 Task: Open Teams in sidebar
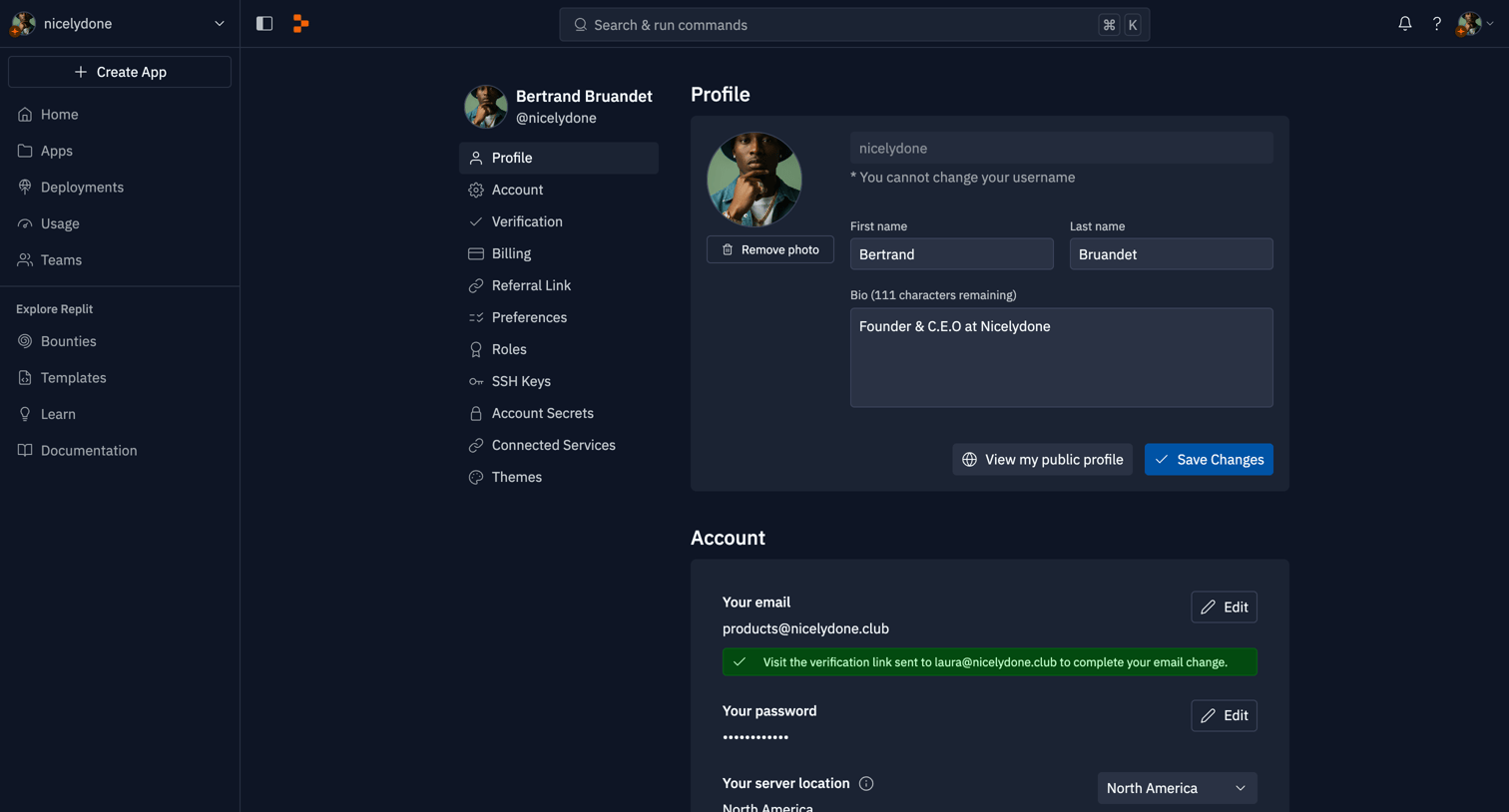(x=120, y=260)
